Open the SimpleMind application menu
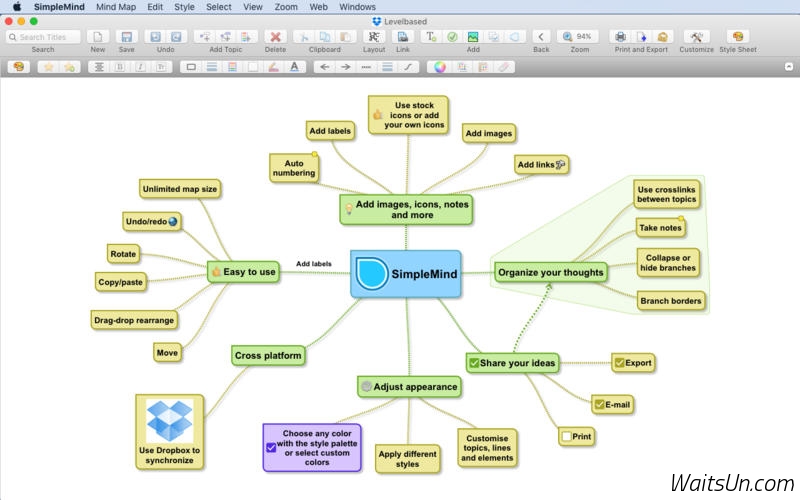The image size is (800, 500). (x=59, y=7)
